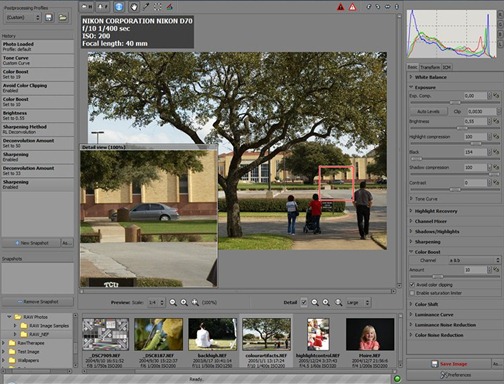This screenshot has width=504, height=384.
Task: Switch to the Transform tab
Action: (x=430, y=67)
